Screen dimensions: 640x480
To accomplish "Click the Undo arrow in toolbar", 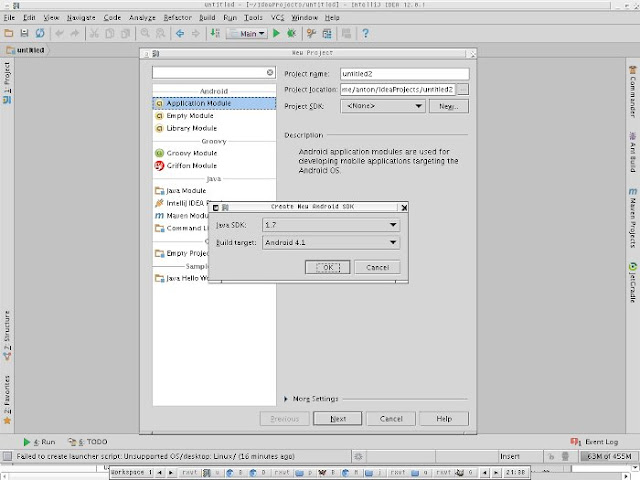I will pos(60,33).
